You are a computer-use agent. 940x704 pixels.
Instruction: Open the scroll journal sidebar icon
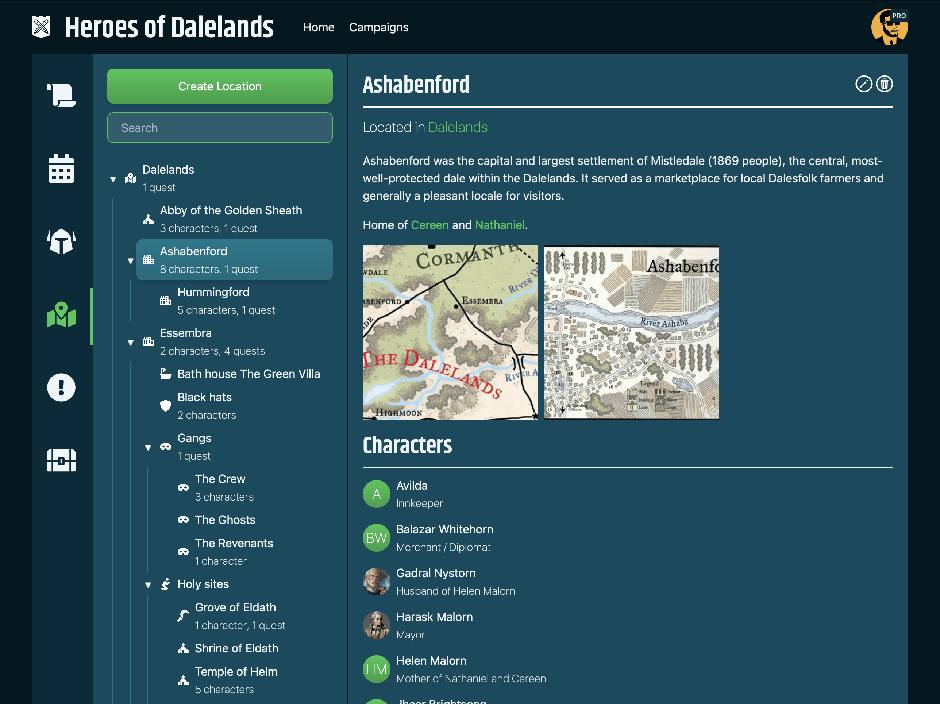61,96
